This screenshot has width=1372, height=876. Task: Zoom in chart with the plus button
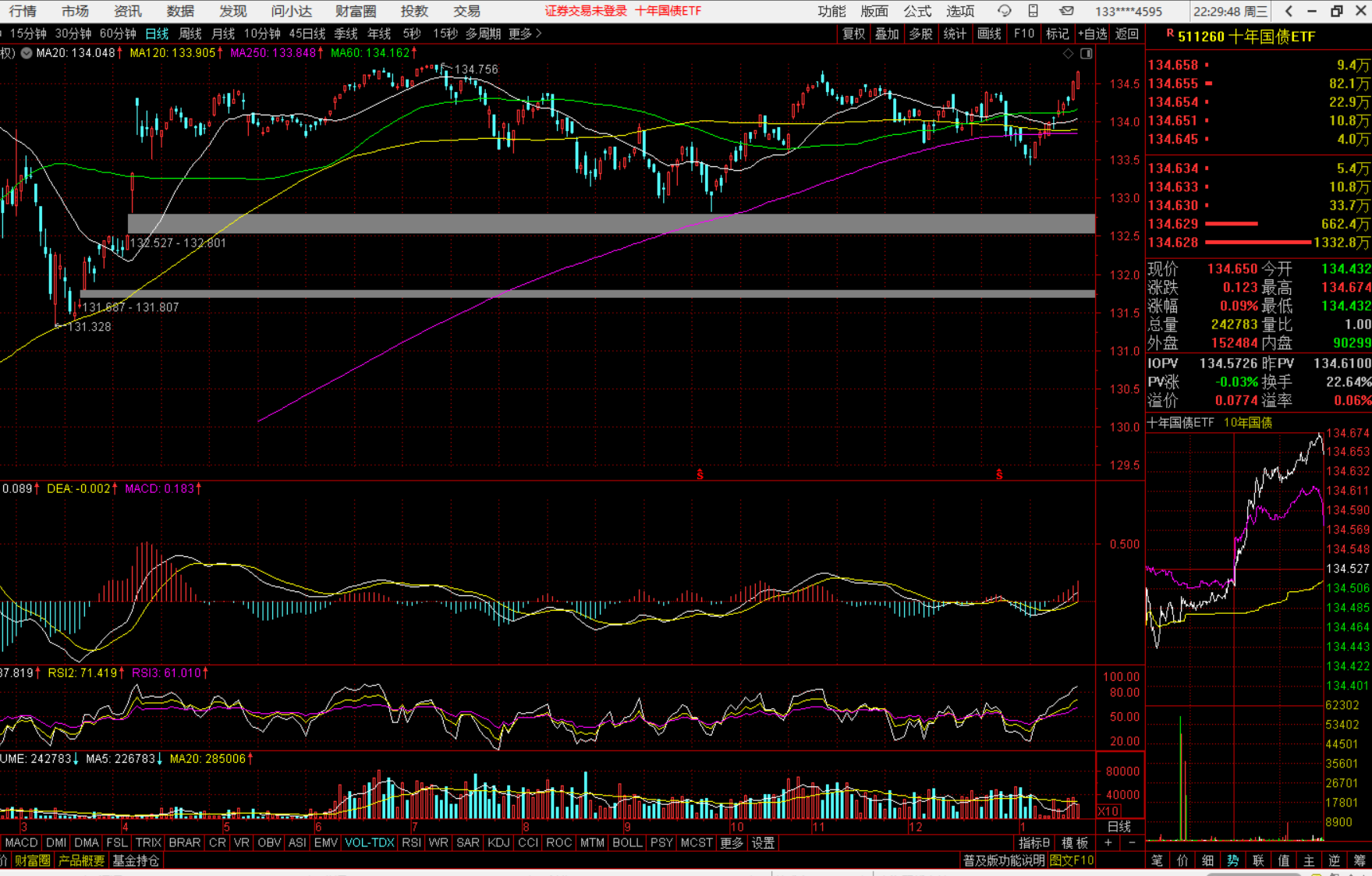point(1108,842)
